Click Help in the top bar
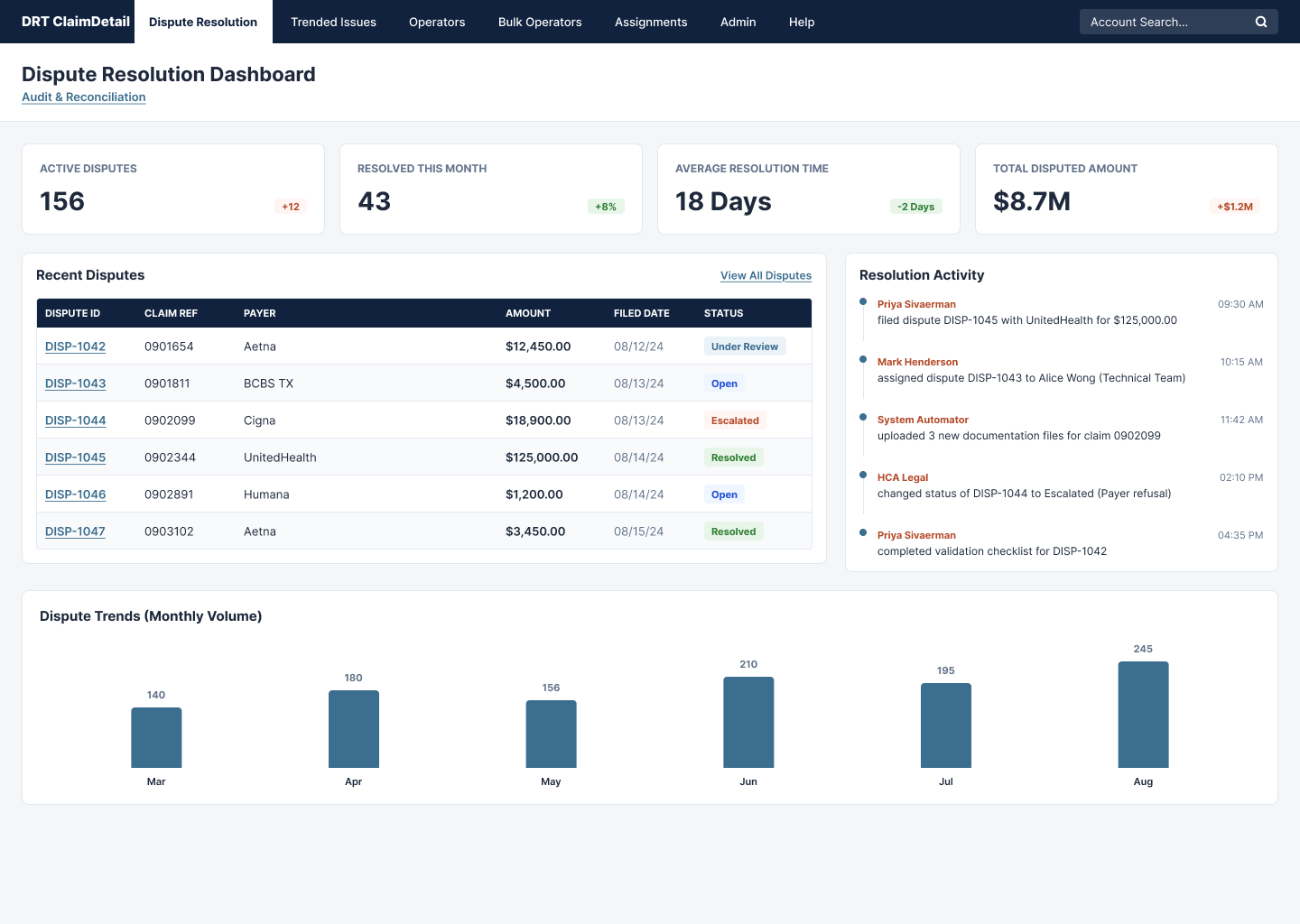The height and width of the screenshot is (924, 1300). [x=802, y=22]
